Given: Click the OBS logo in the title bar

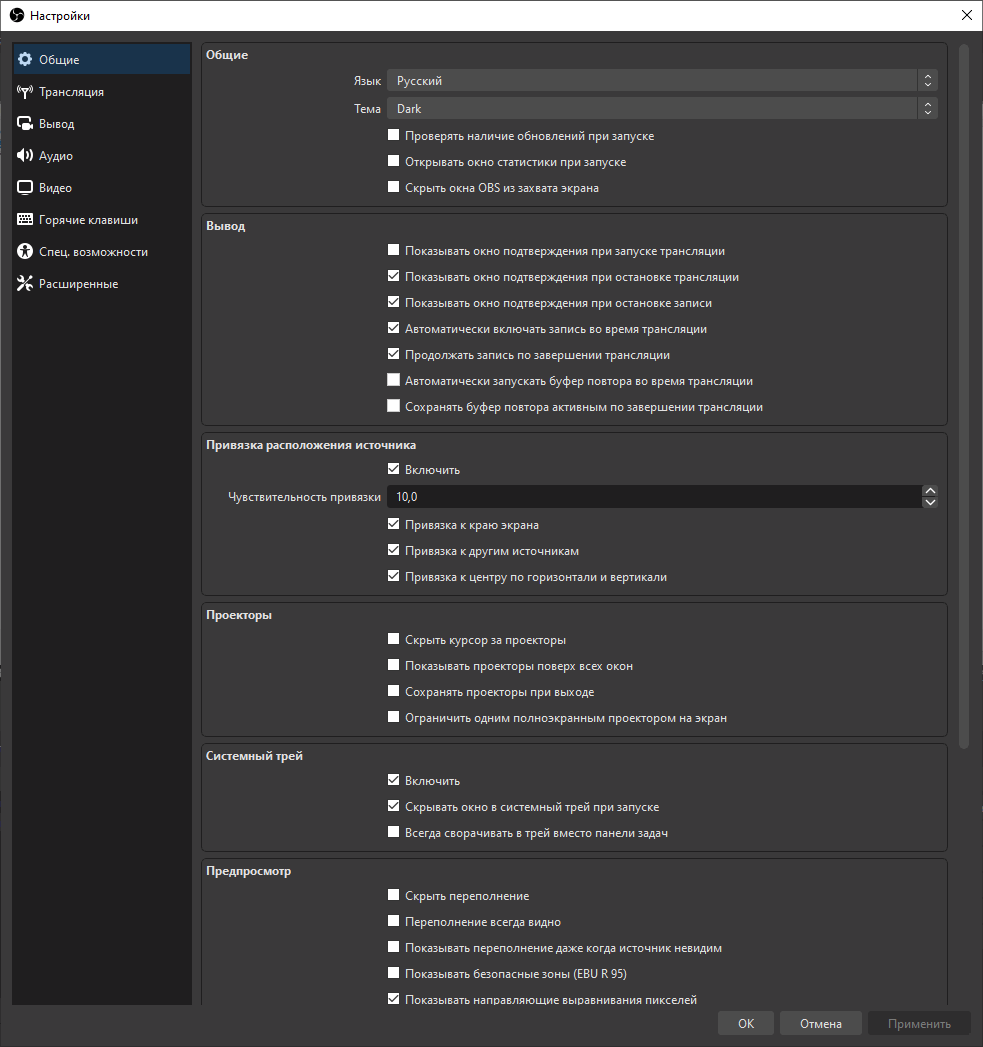Looking at the screenshot, I should (x=17, y=15).
